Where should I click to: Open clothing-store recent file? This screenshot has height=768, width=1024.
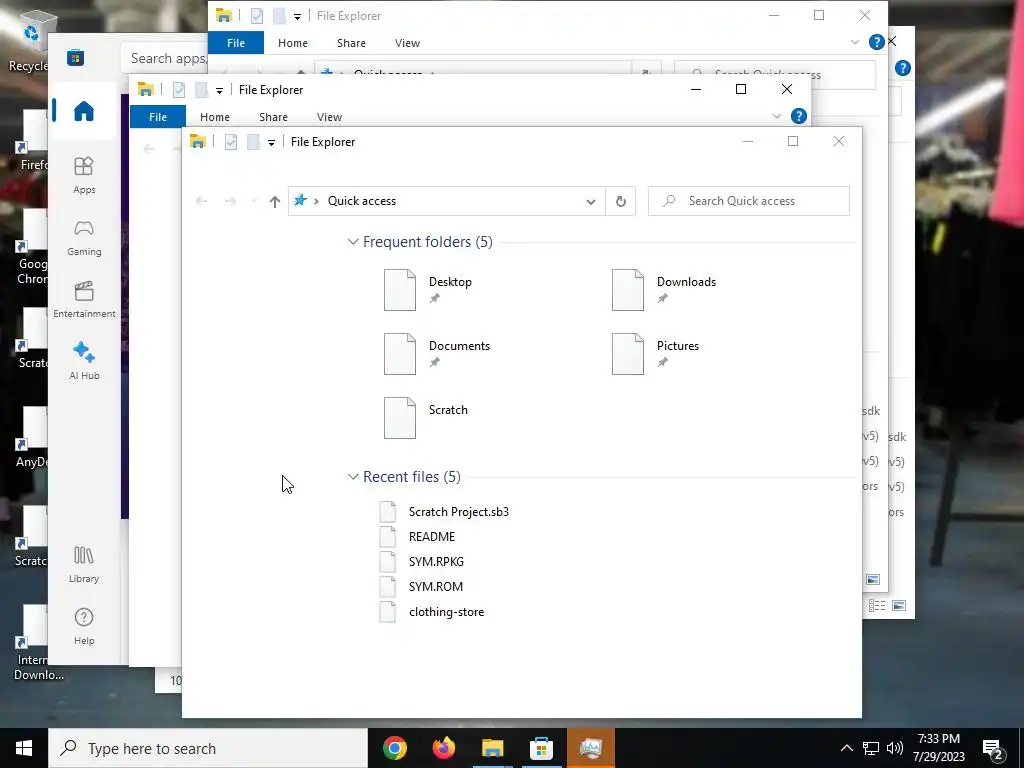click(x=432, y=612)
